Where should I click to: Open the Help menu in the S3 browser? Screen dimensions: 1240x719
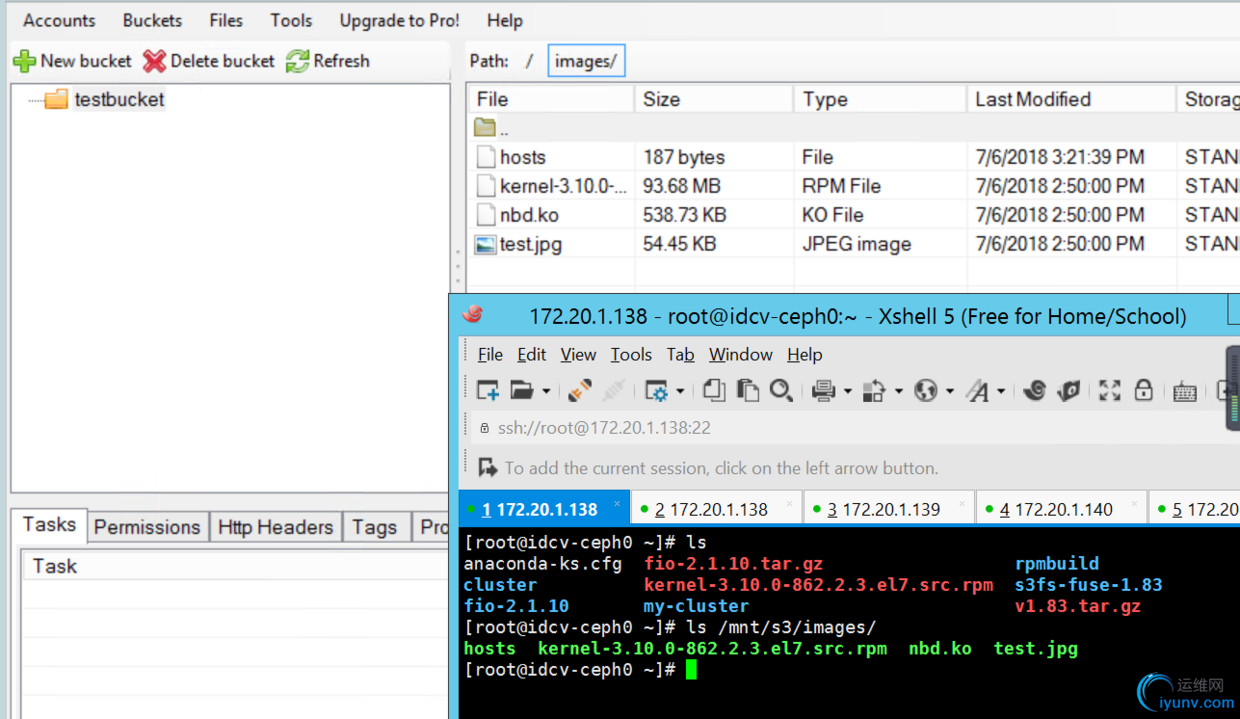pyautogui.click(x=505, y=20)
